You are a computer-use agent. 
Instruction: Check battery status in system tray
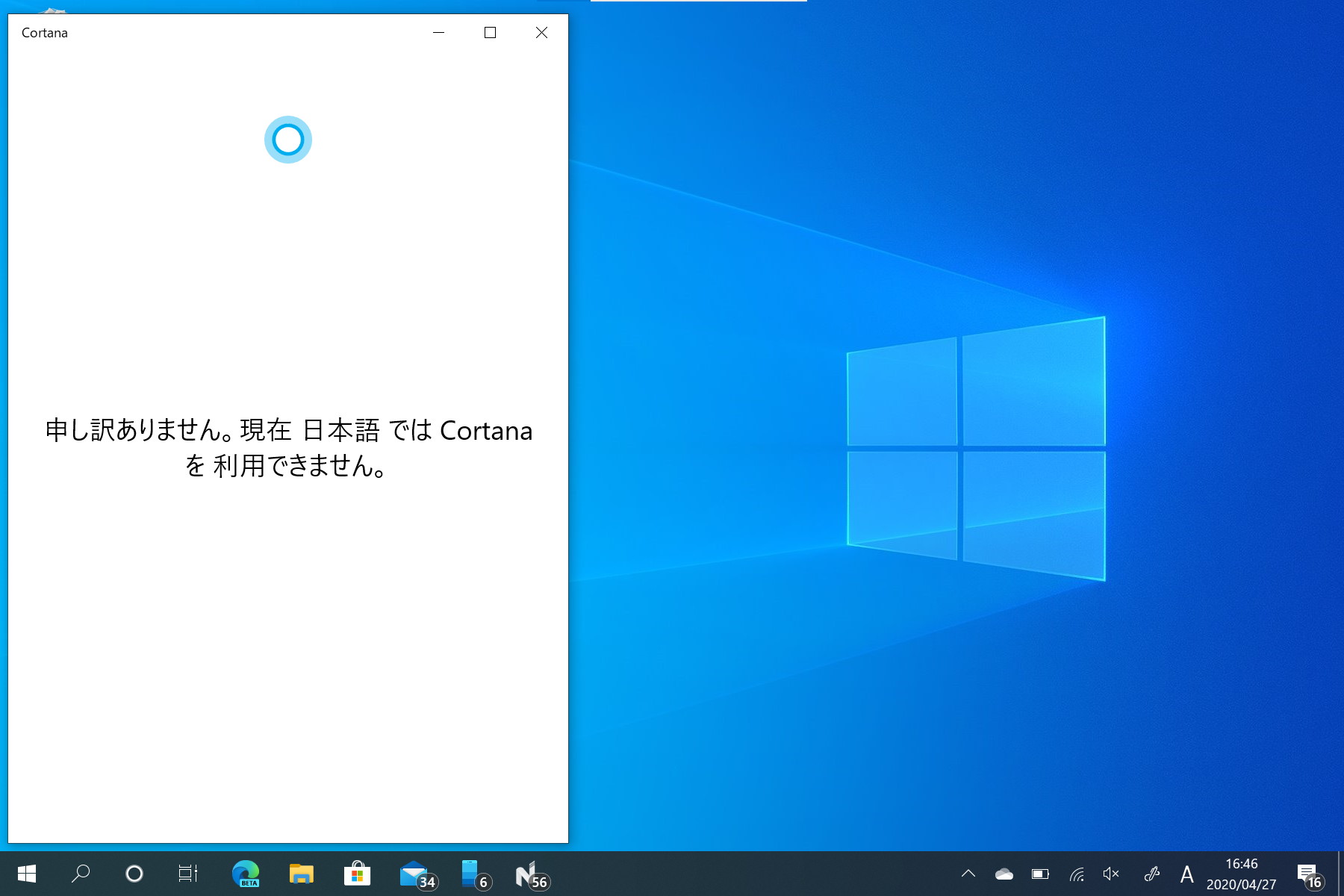[1040, 874]
